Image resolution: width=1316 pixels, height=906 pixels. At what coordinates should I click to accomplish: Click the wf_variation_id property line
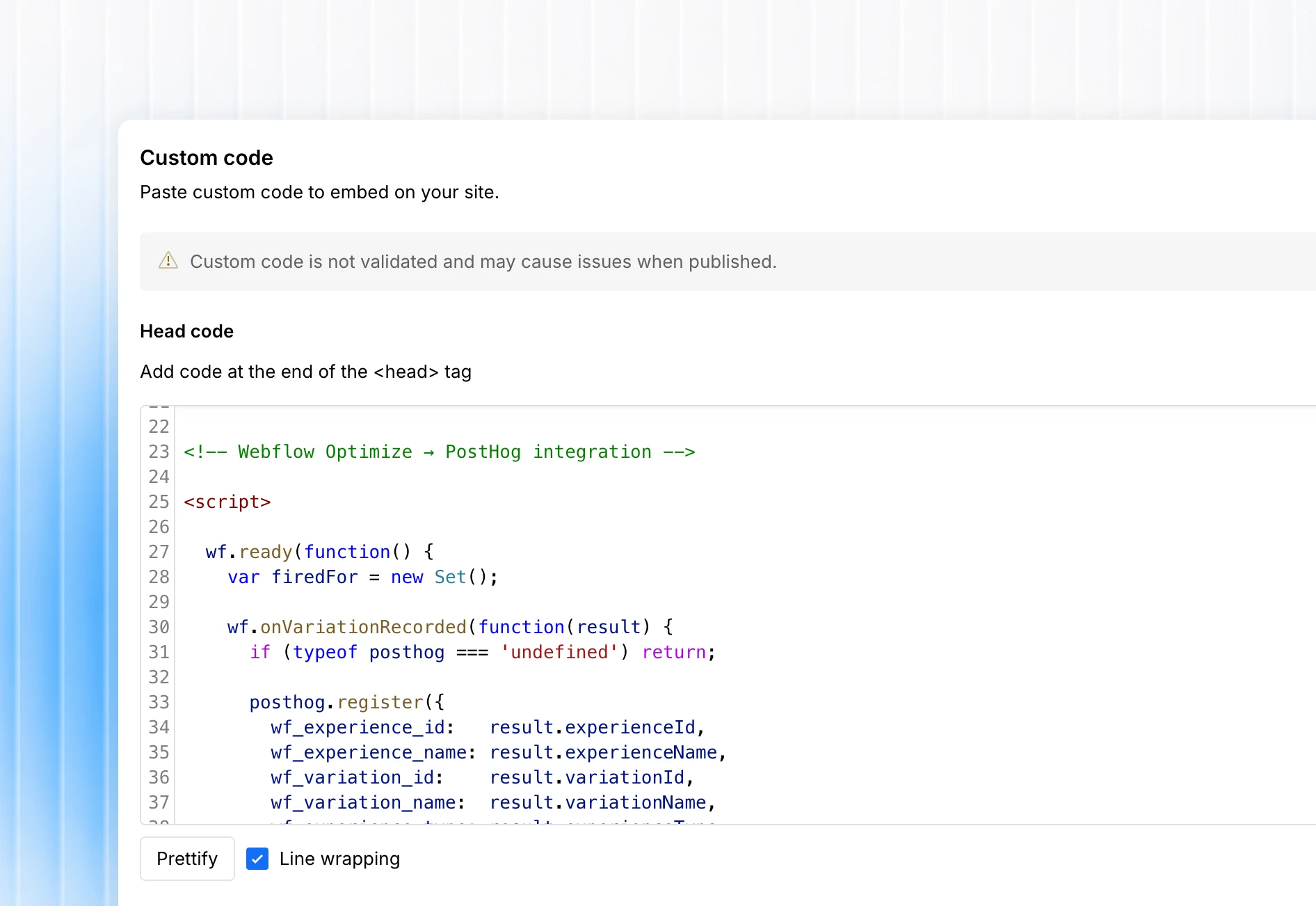(x=483, y=777)
